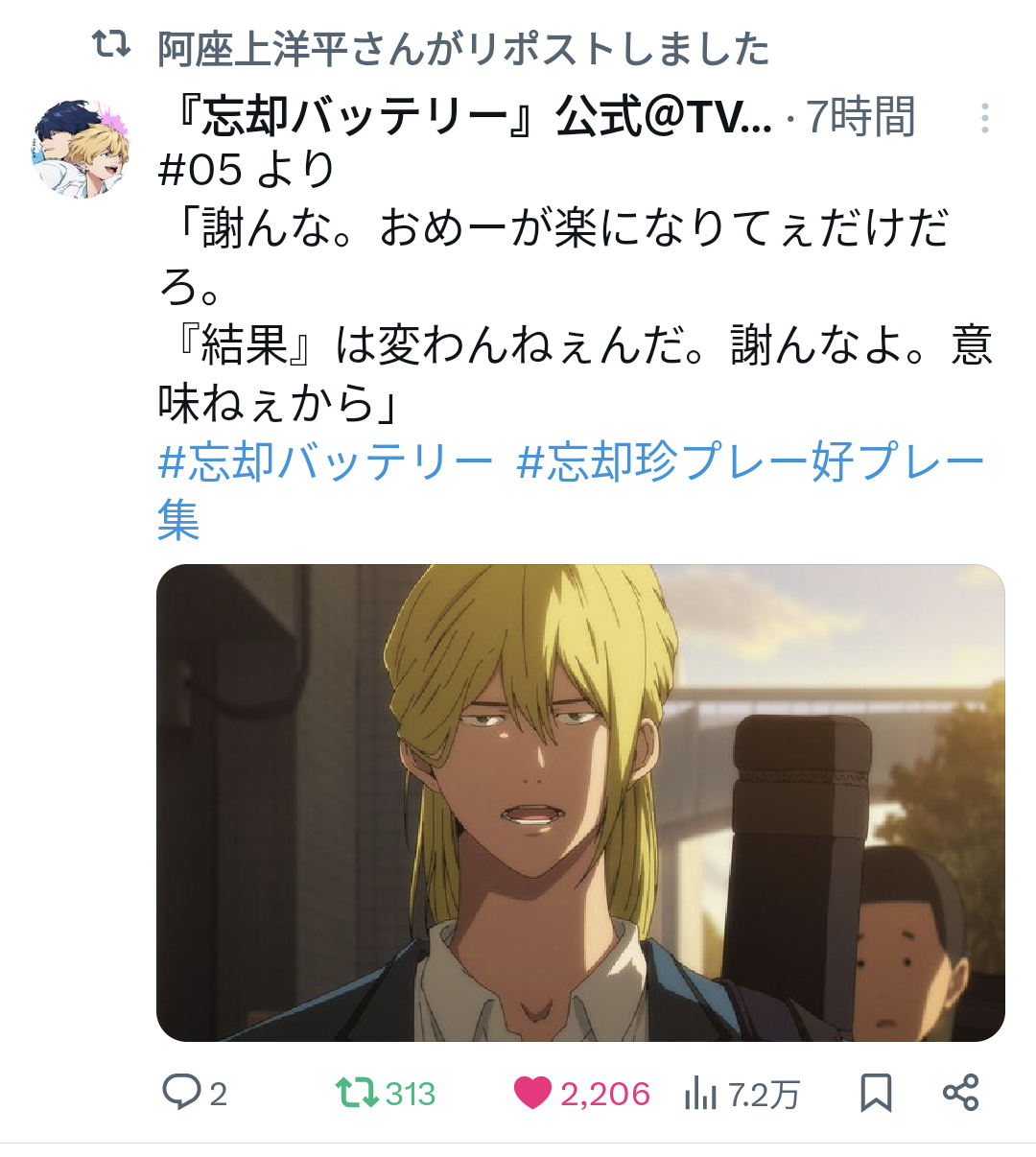Tap the view count 7.2万
This screenshot has width=1036, height=1157.
(x=764, y=1095)
